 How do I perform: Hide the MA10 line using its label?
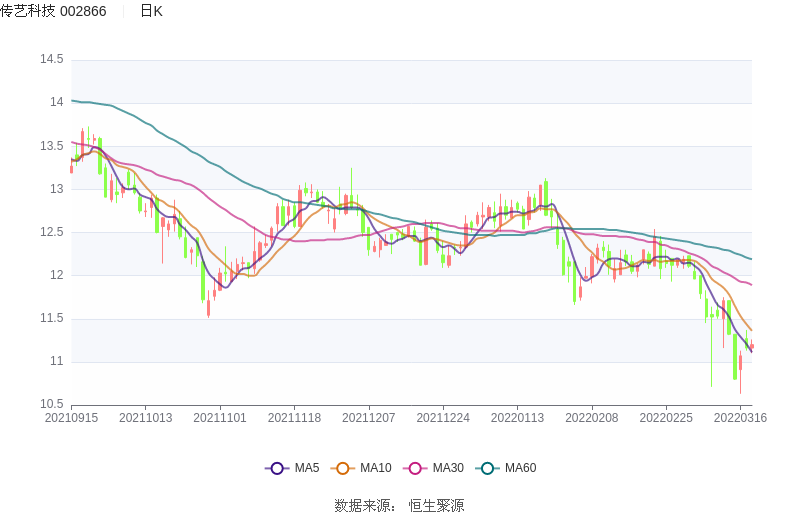pos(375,468)
